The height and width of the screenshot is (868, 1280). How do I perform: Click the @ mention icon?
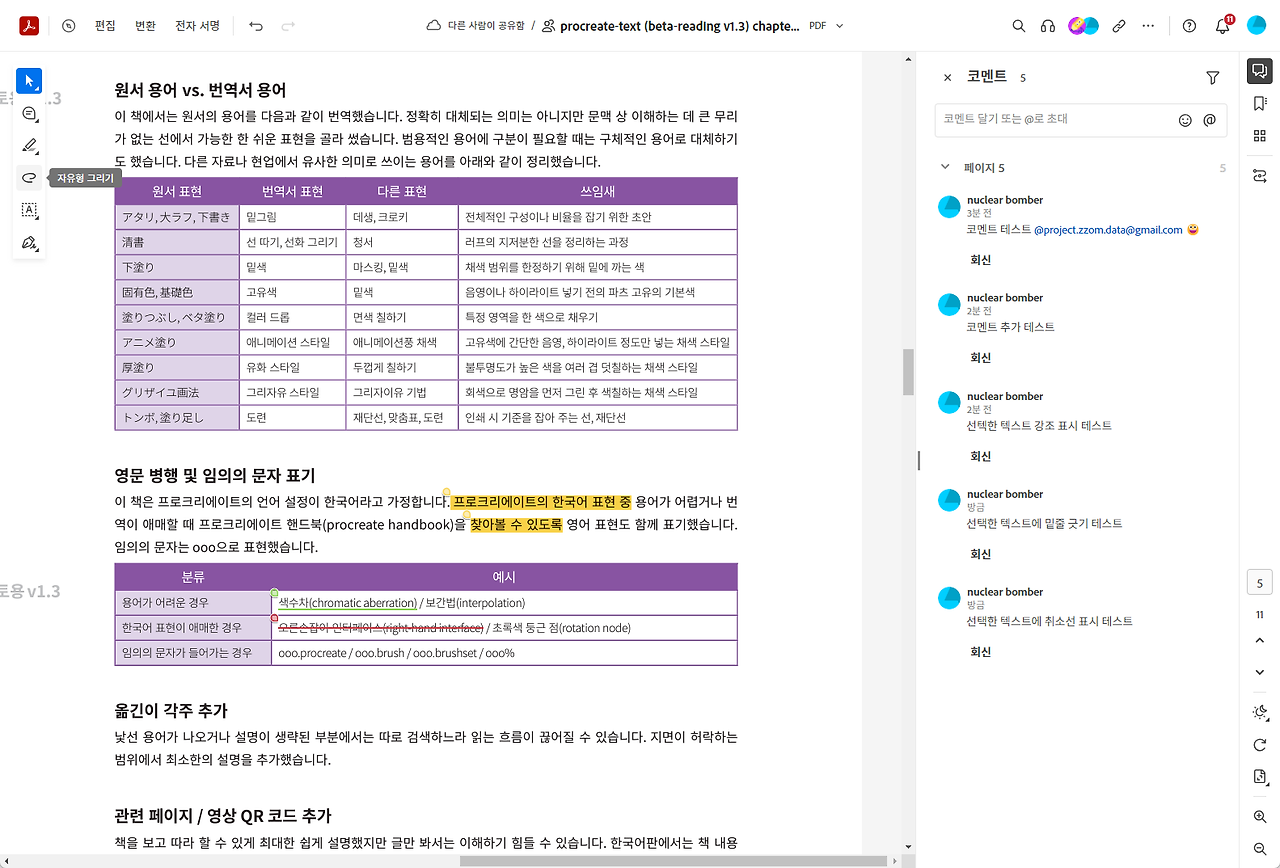(1209, 120)
